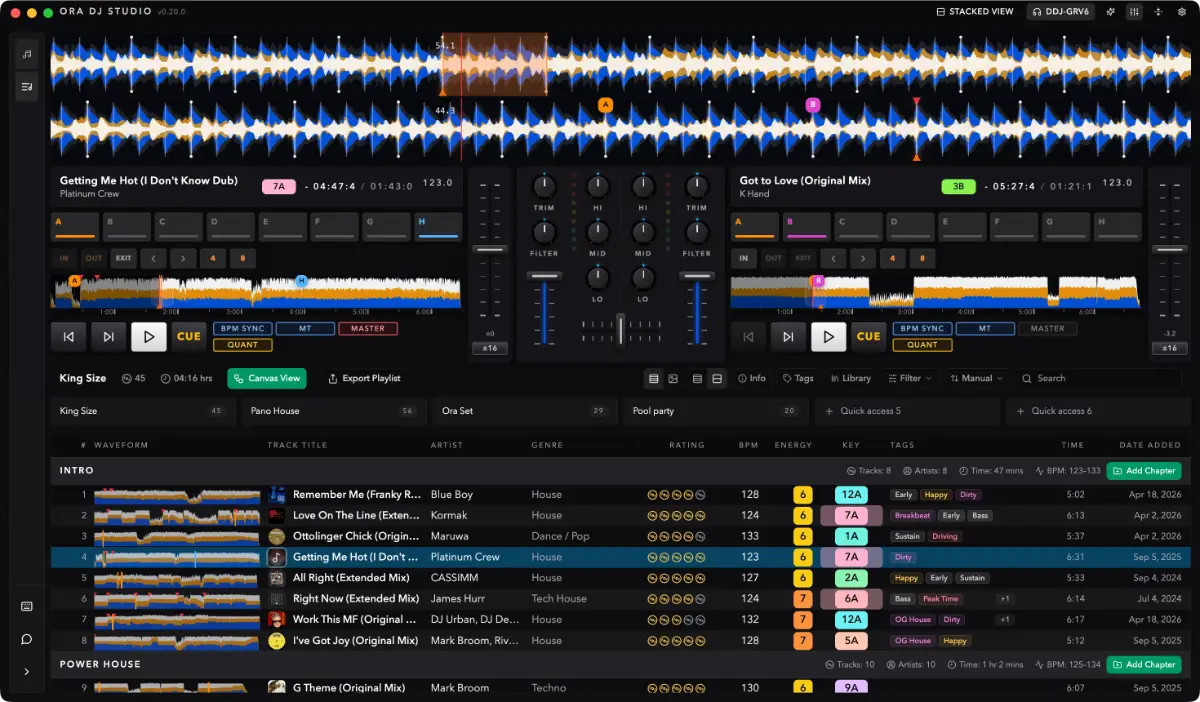1200x702 pixels.
Task: Skip to next track on right deck
Action: (788, 337)
